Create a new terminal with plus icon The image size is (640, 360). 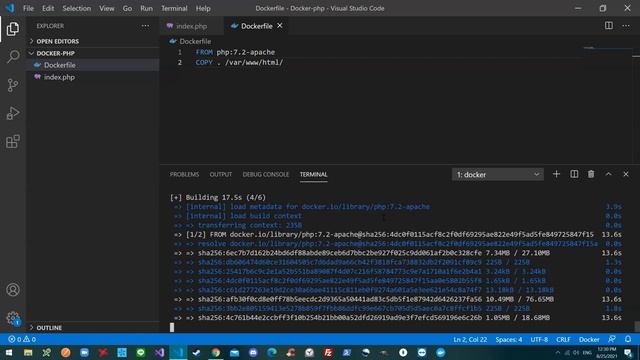click(556, 174)
